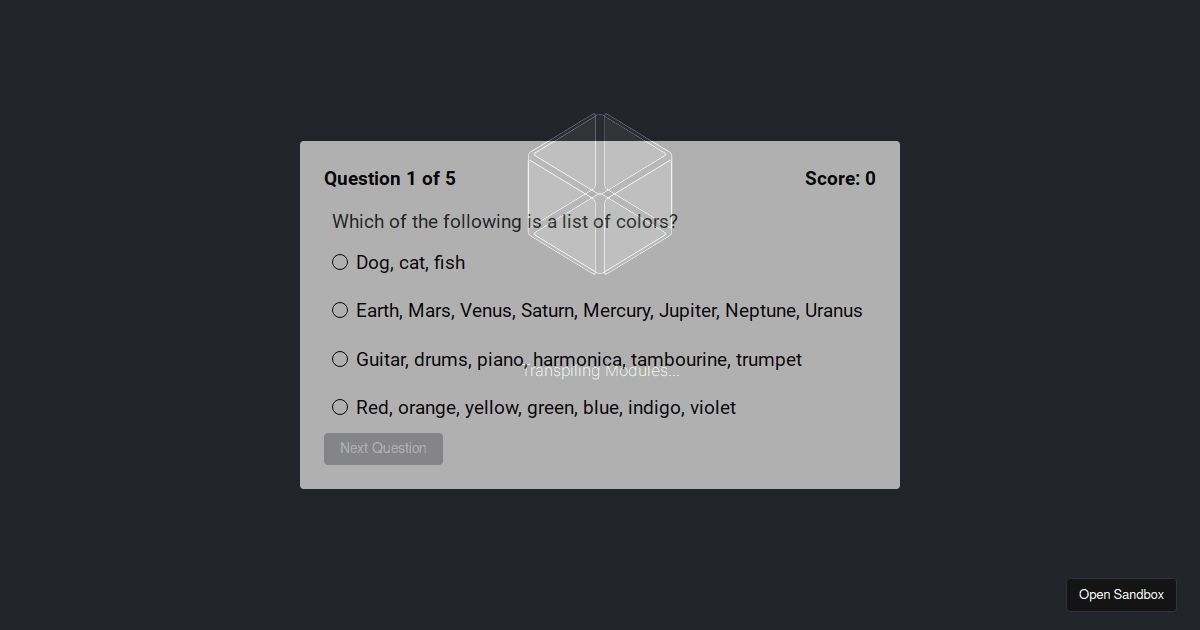Click the answer text listing instruments
Screen dimensions: 1200x630
point(578,359)
